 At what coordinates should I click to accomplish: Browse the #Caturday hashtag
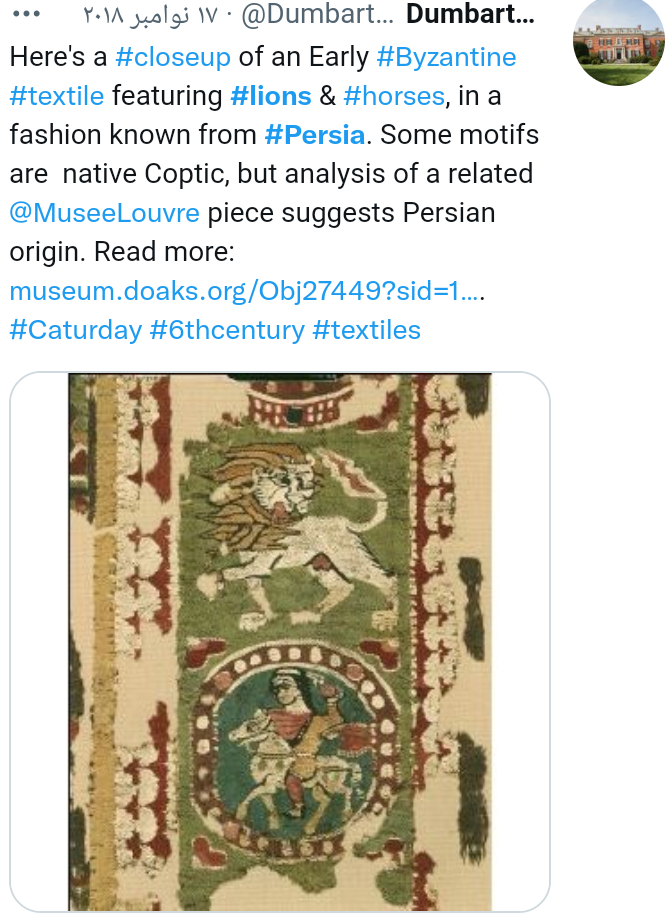click(75, 330)
